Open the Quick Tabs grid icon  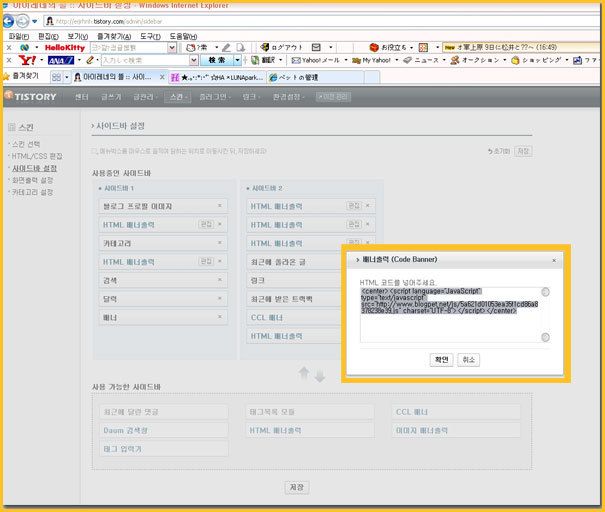56,77
